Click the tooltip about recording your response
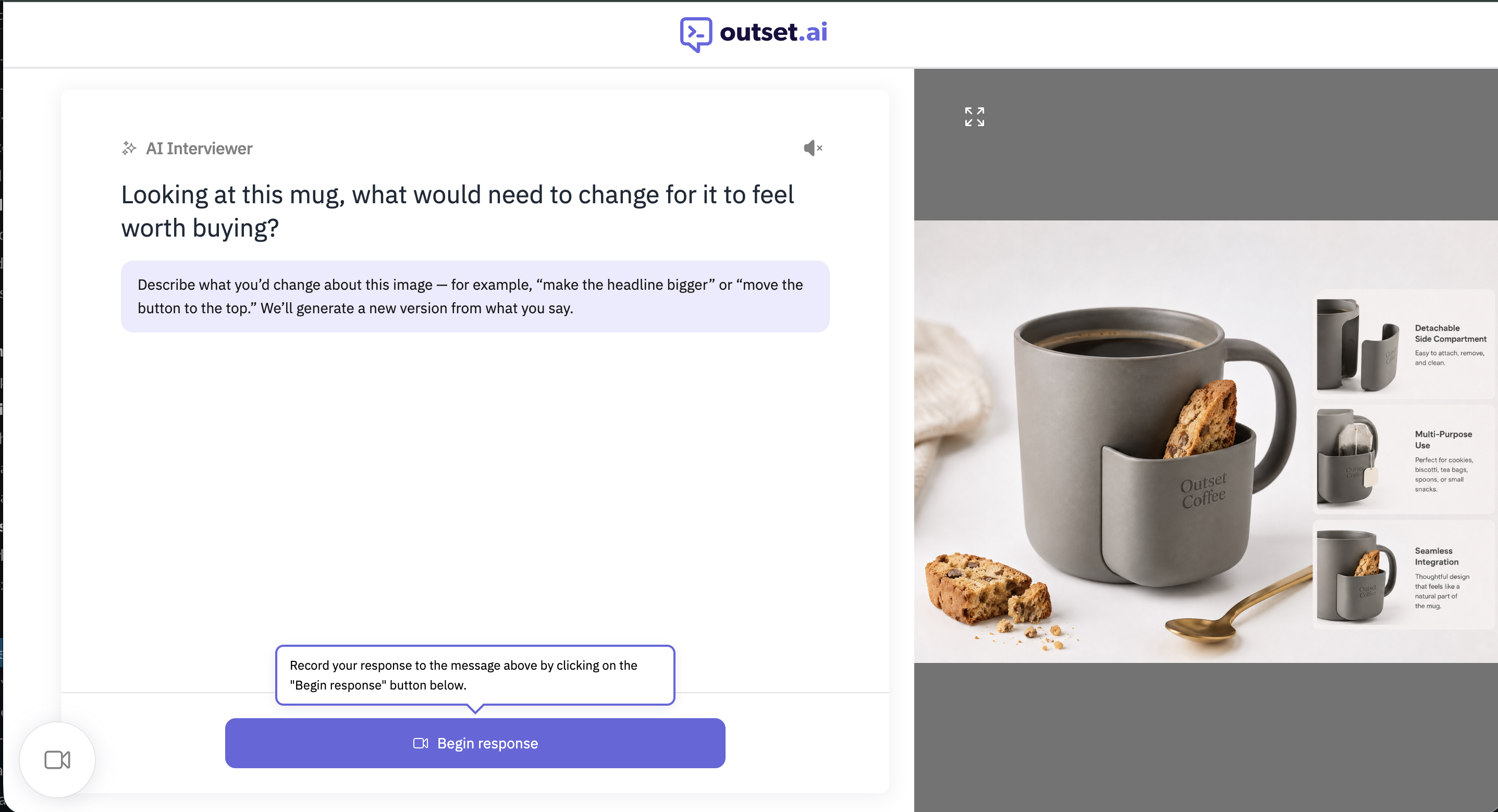1498x812 pixels. coord(474,675)
